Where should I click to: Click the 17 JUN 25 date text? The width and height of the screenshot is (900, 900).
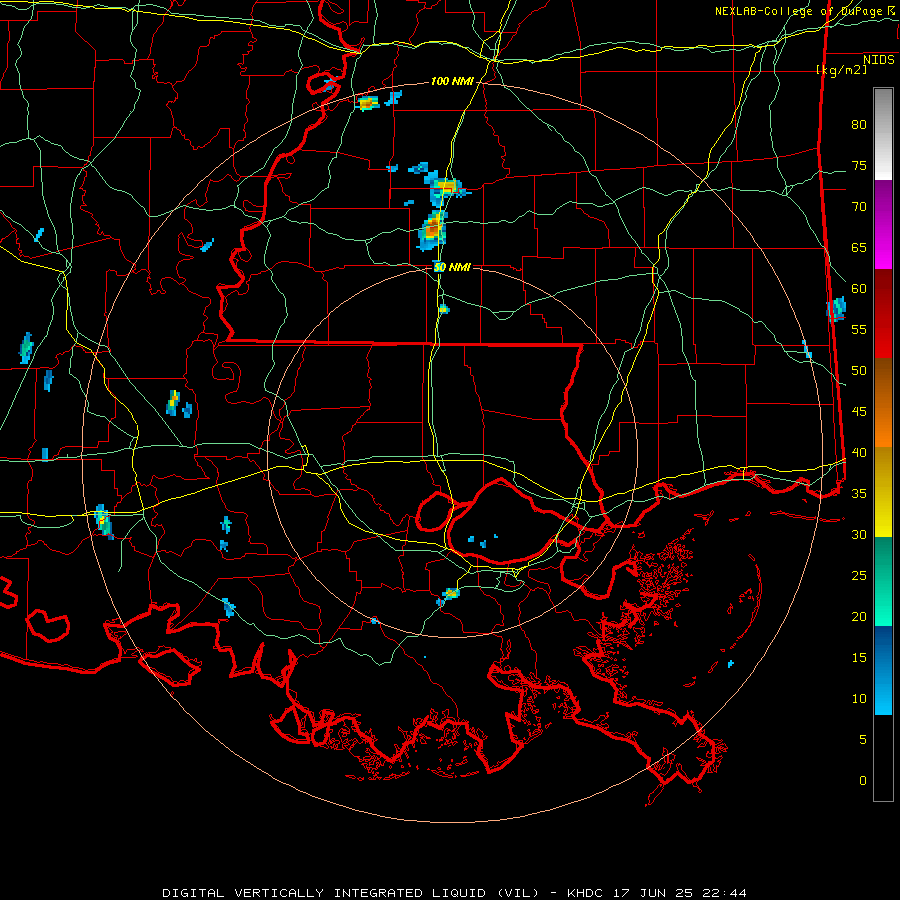(x=654, y=893)
